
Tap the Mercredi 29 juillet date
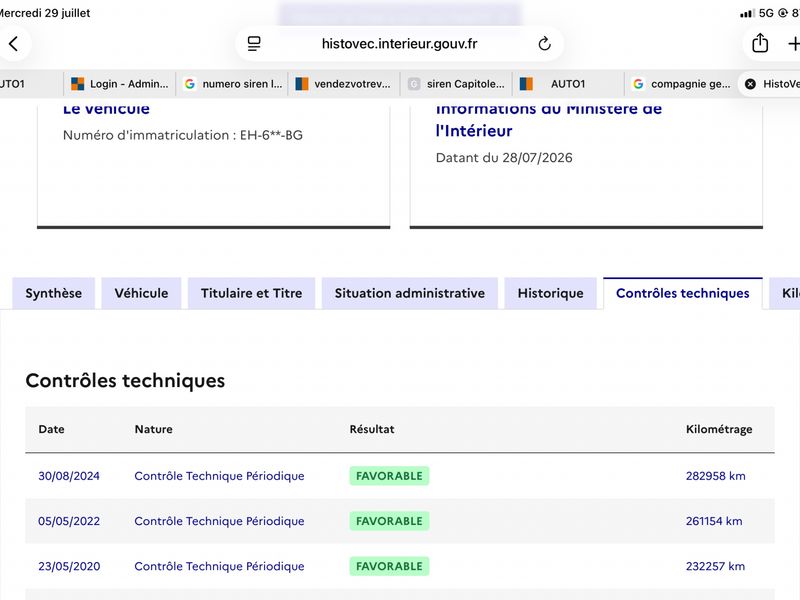tap(45, 13)
